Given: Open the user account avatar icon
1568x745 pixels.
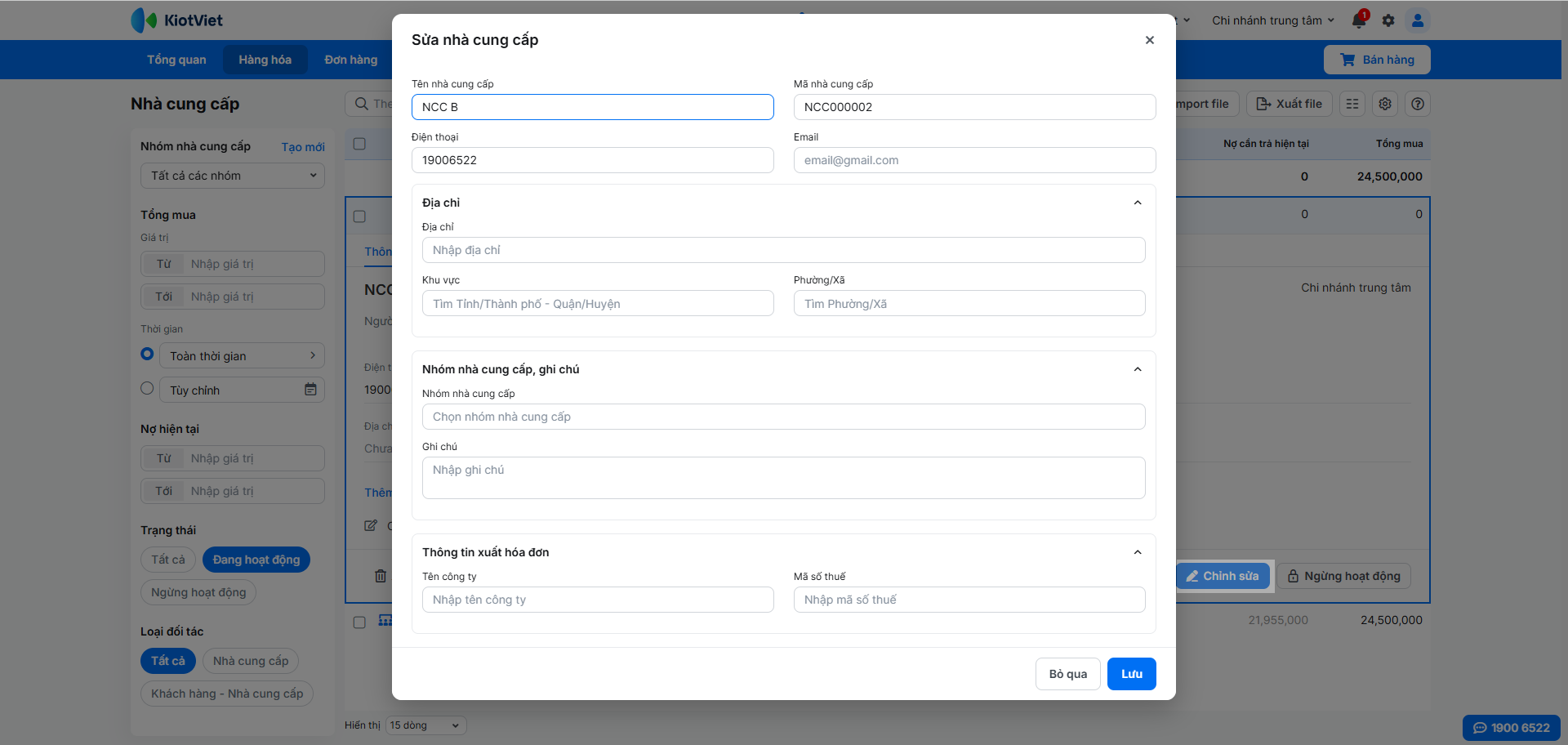Looking at the screenshot, I should click(x=1418, y=20).
